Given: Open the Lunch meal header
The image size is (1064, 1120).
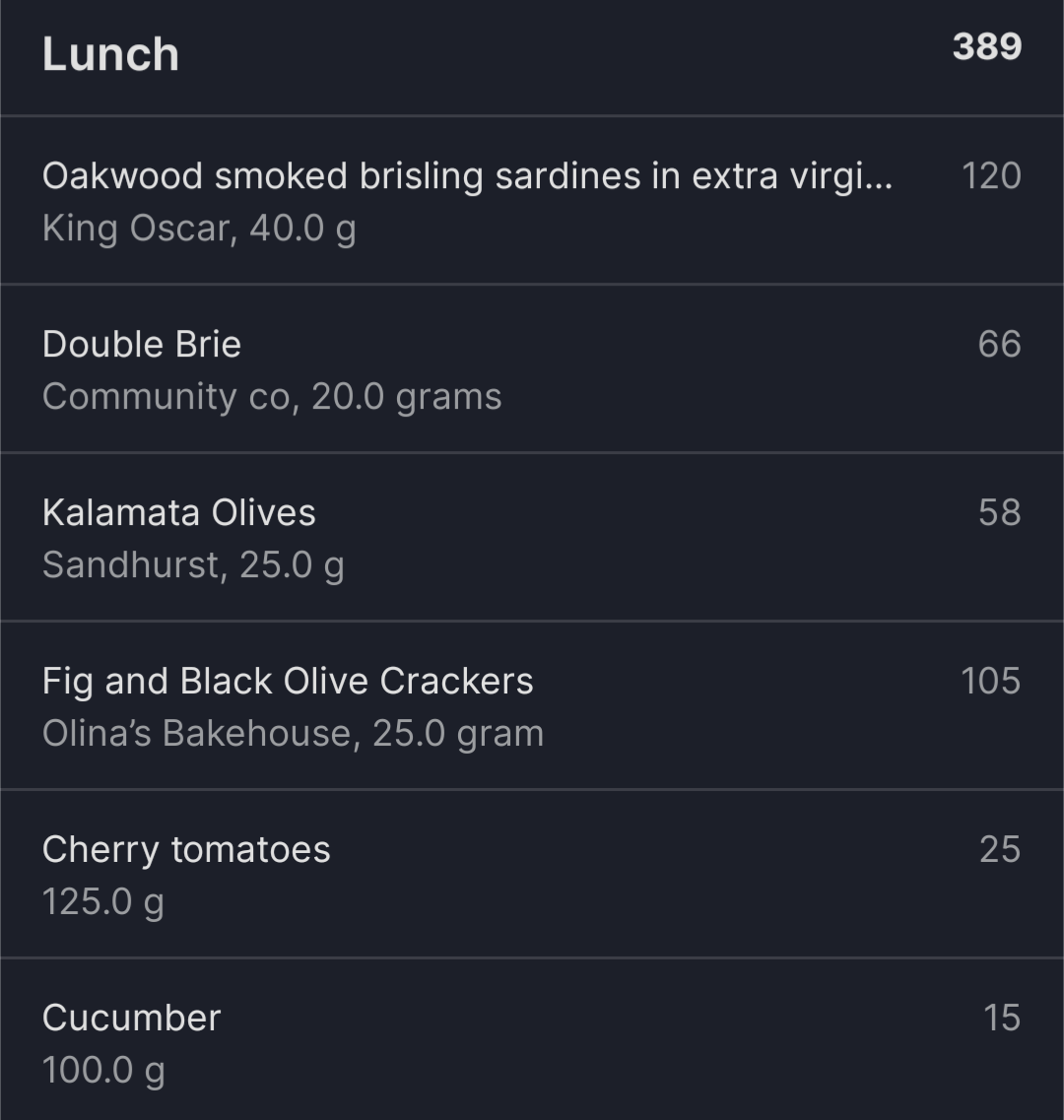Looking at the screenshot, I should [x=532, y=56].
